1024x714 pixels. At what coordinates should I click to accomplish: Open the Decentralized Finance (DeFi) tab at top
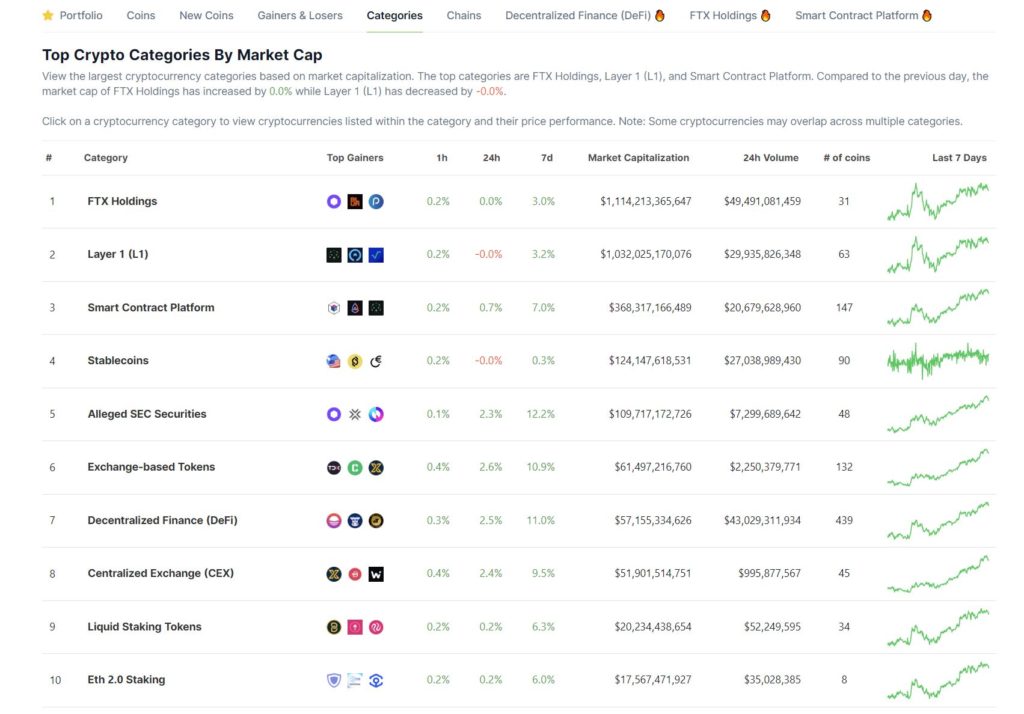click(x=585, y=15)
